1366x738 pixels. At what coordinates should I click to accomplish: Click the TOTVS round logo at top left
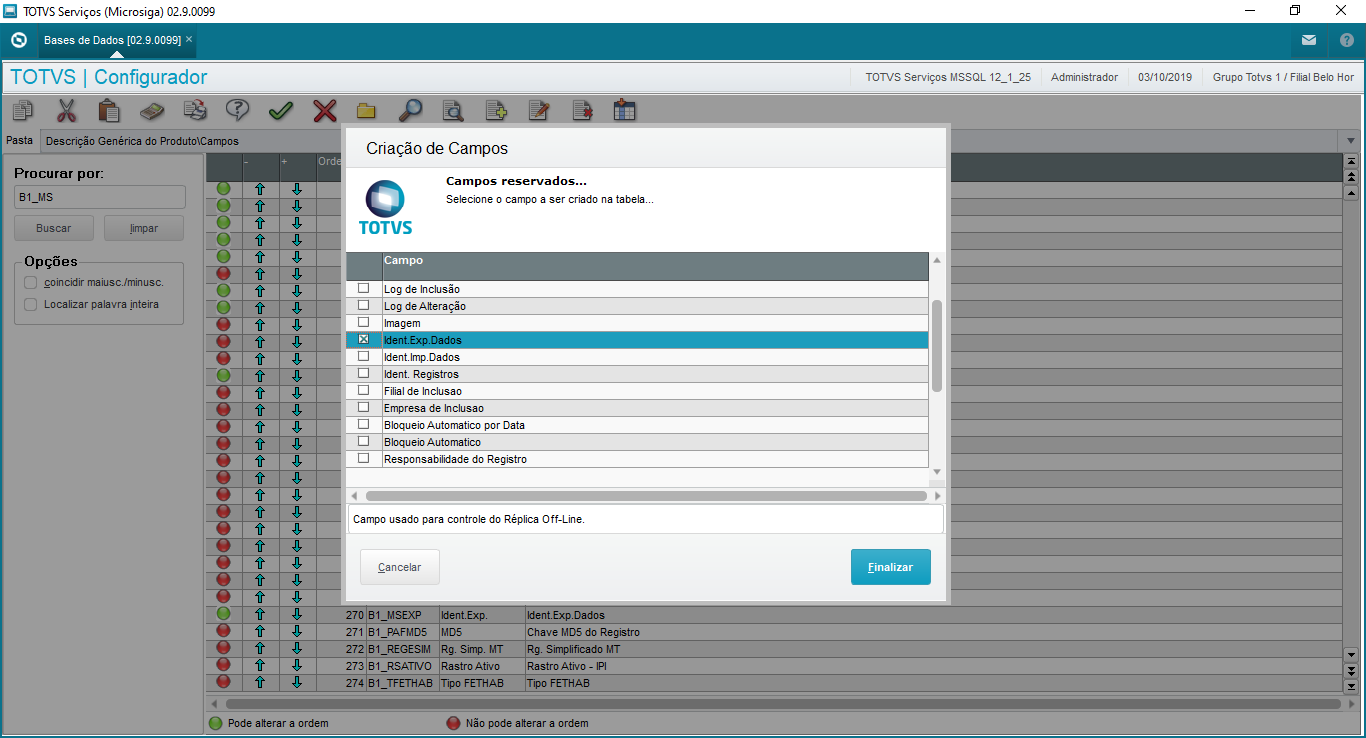click(18, 40)
